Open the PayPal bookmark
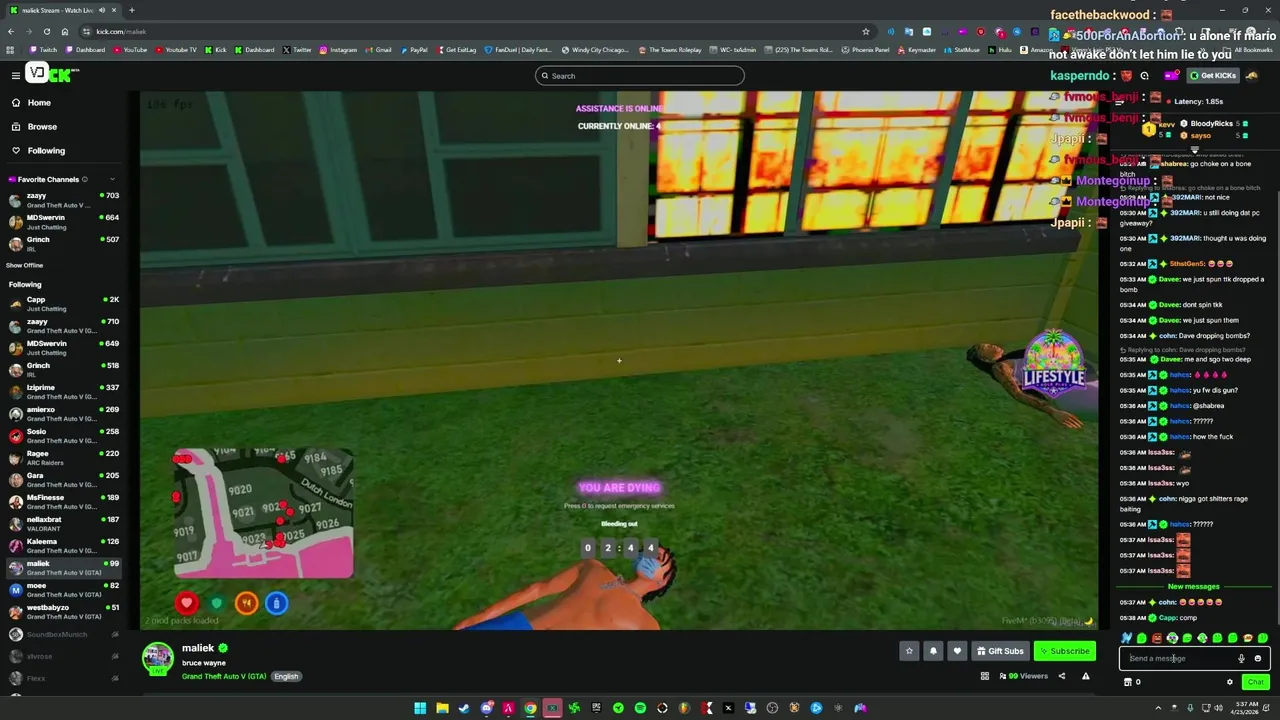 [x=414, y=50]
